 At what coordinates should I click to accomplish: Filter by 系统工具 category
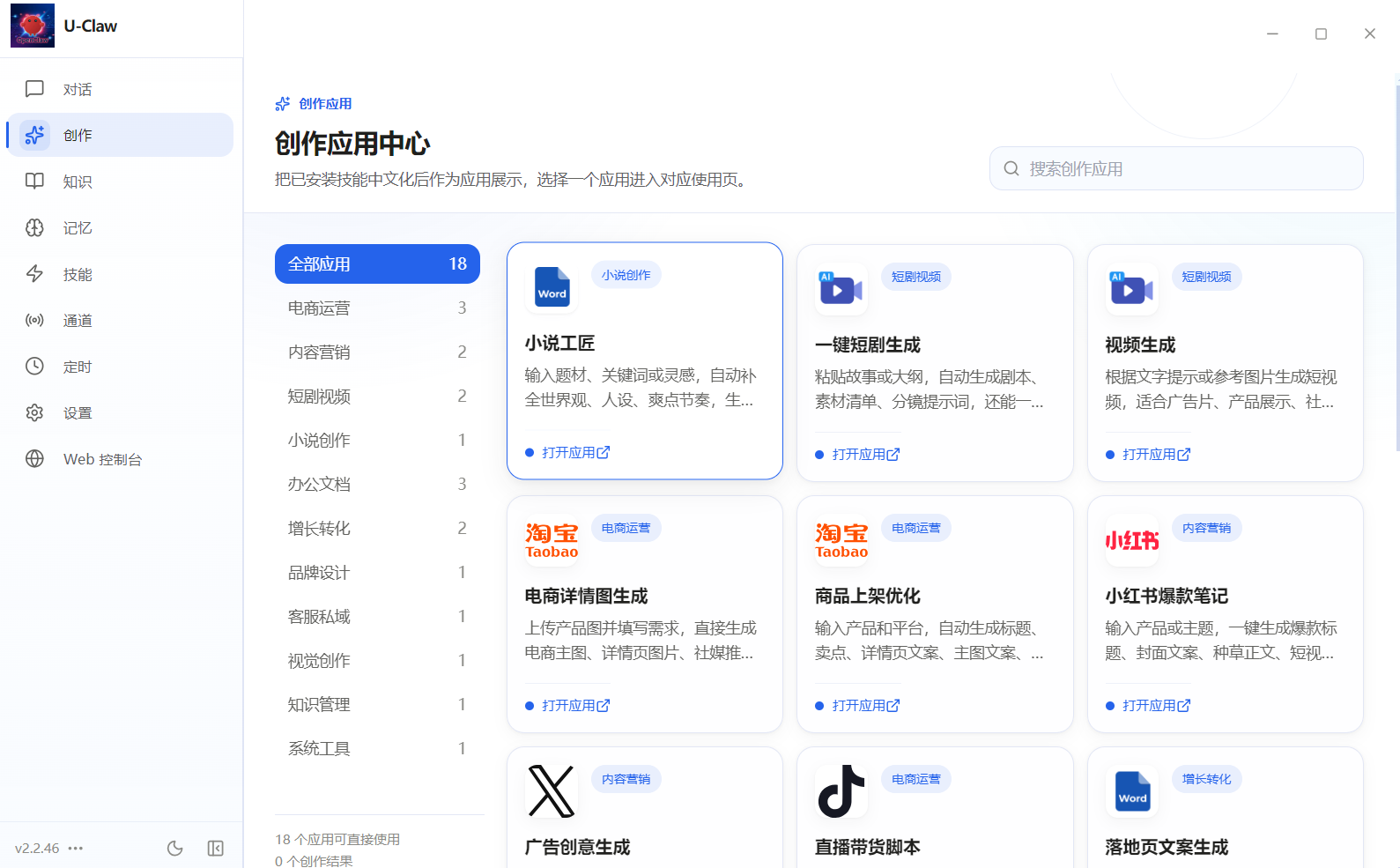pyautogui.click(x=377, y=748)
